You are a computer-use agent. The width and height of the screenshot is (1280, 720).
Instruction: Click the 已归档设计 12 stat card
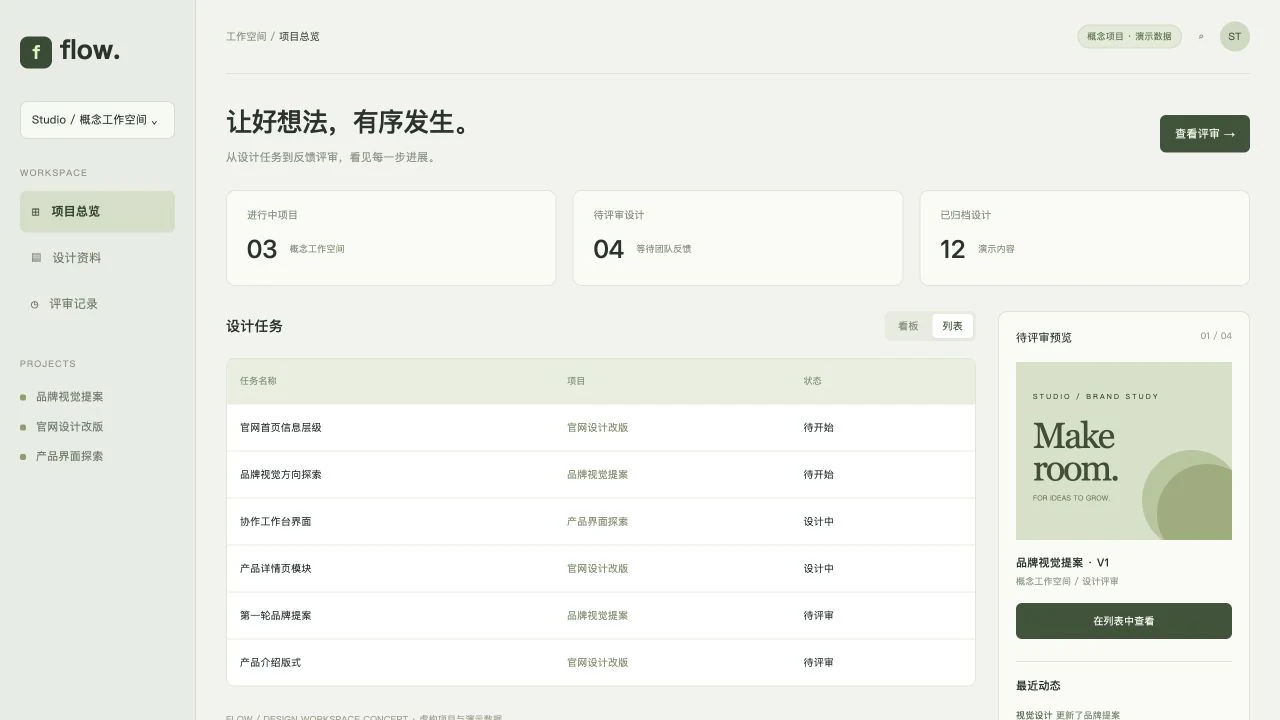(x=1085, y=238)
